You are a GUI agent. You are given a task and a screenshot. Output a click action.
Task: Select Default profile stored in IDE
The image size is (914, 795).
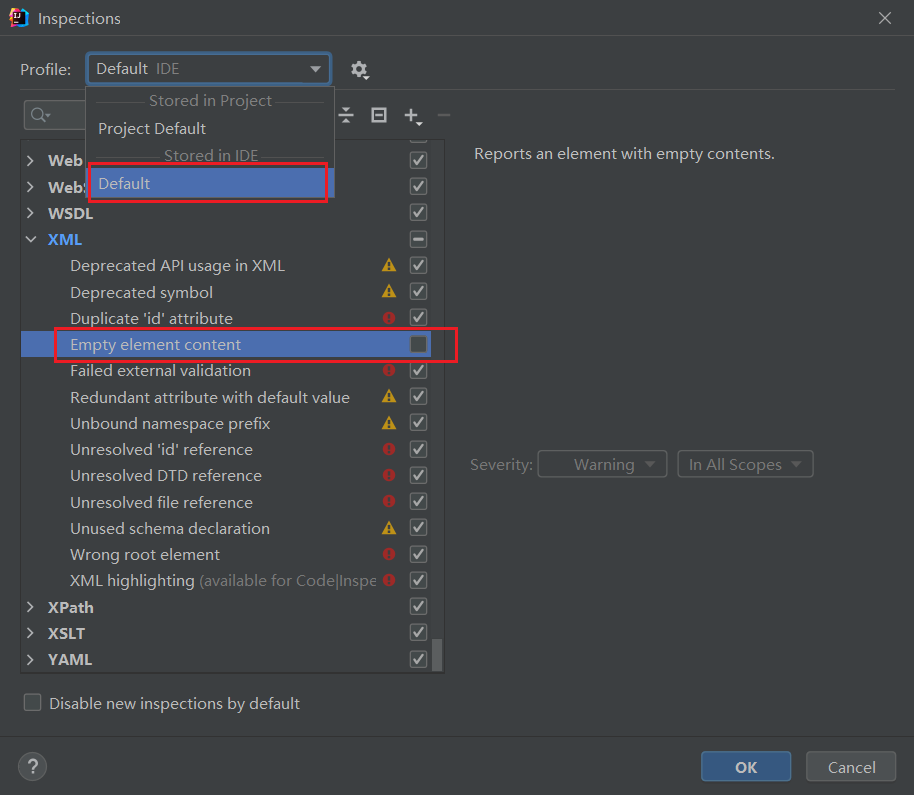pos(210,183)
